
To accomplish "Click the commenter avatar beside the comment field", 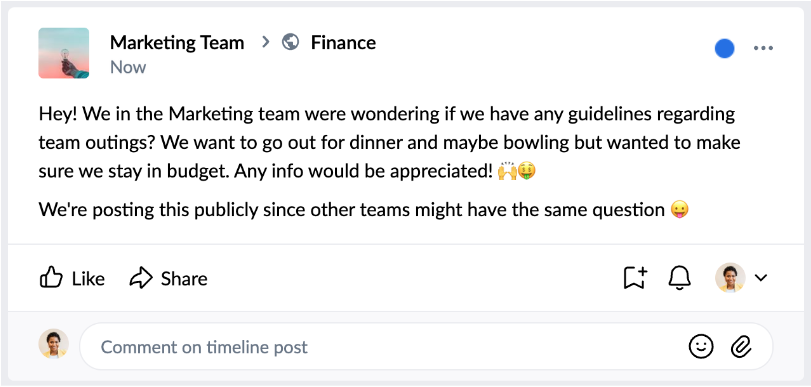I will (x=53, y=344).
